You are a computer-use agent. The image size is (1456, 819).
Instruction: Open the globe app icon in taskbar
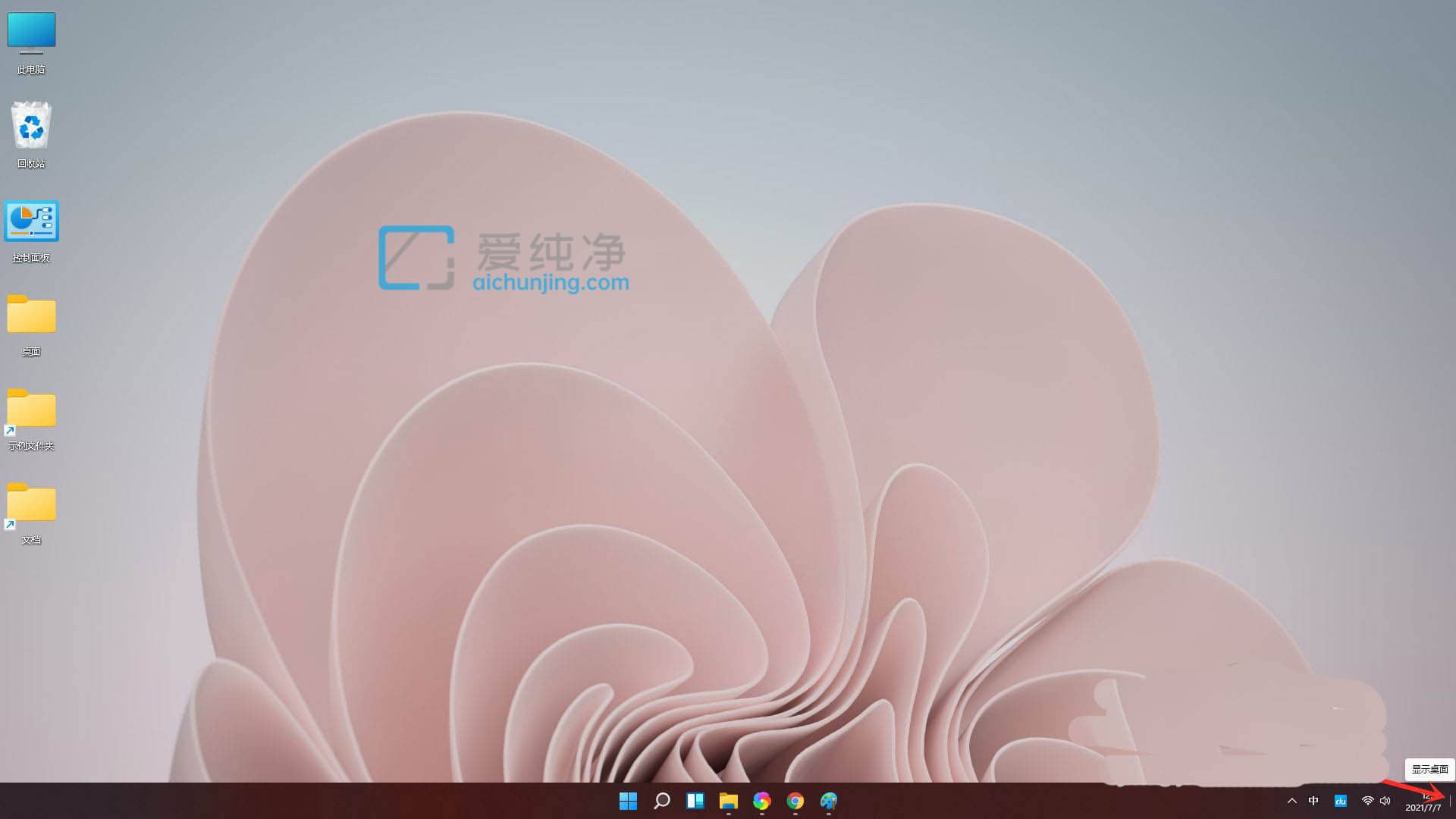(829, 801)
